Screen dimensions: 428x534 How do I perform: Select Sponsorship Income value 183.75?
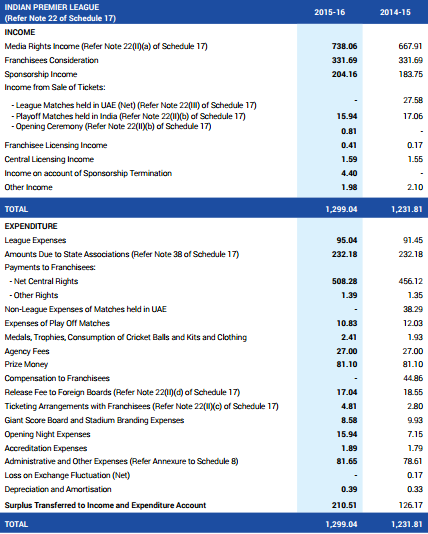[410, 74]
